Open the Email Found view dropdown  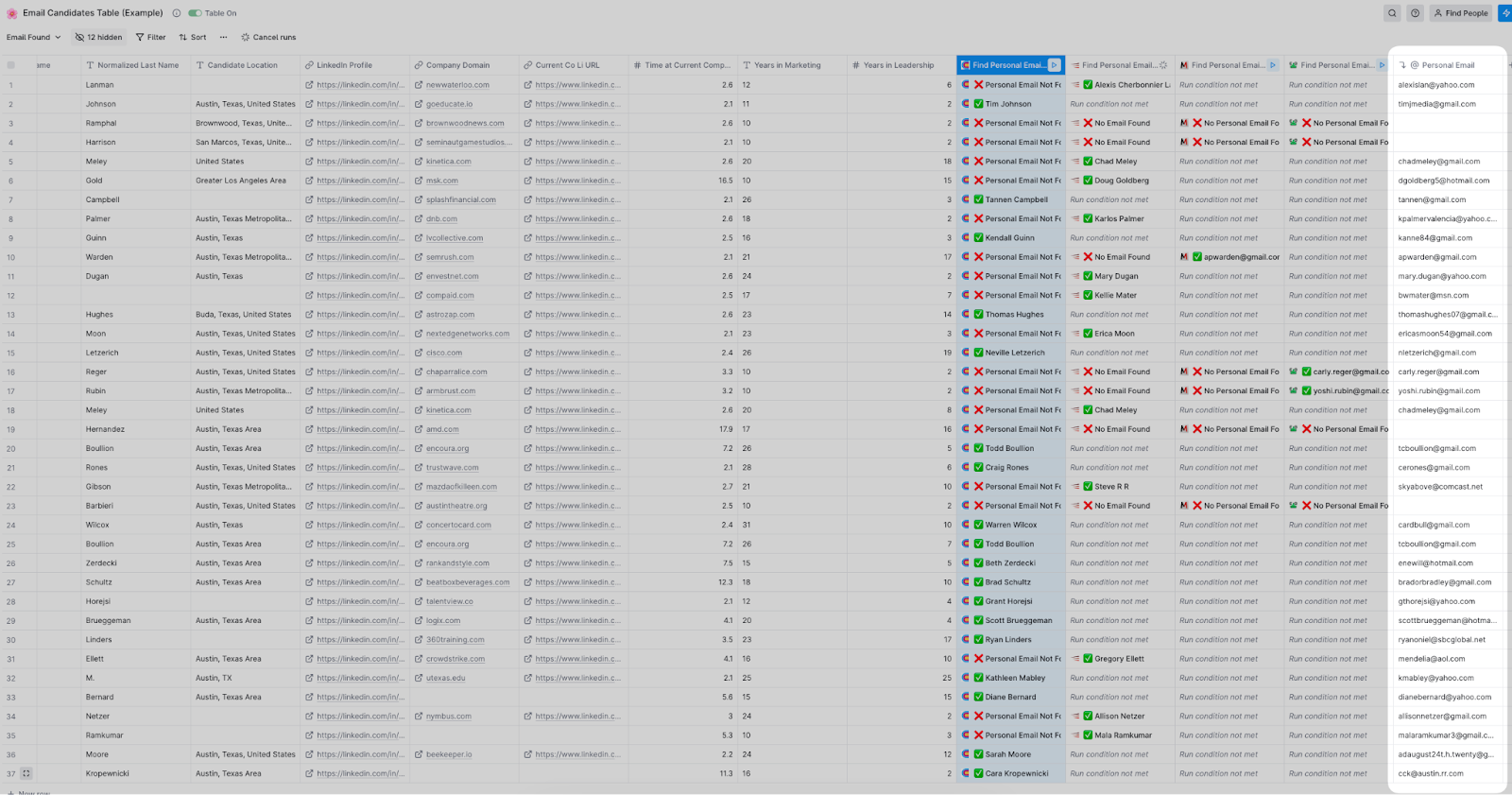click(34, 37)
